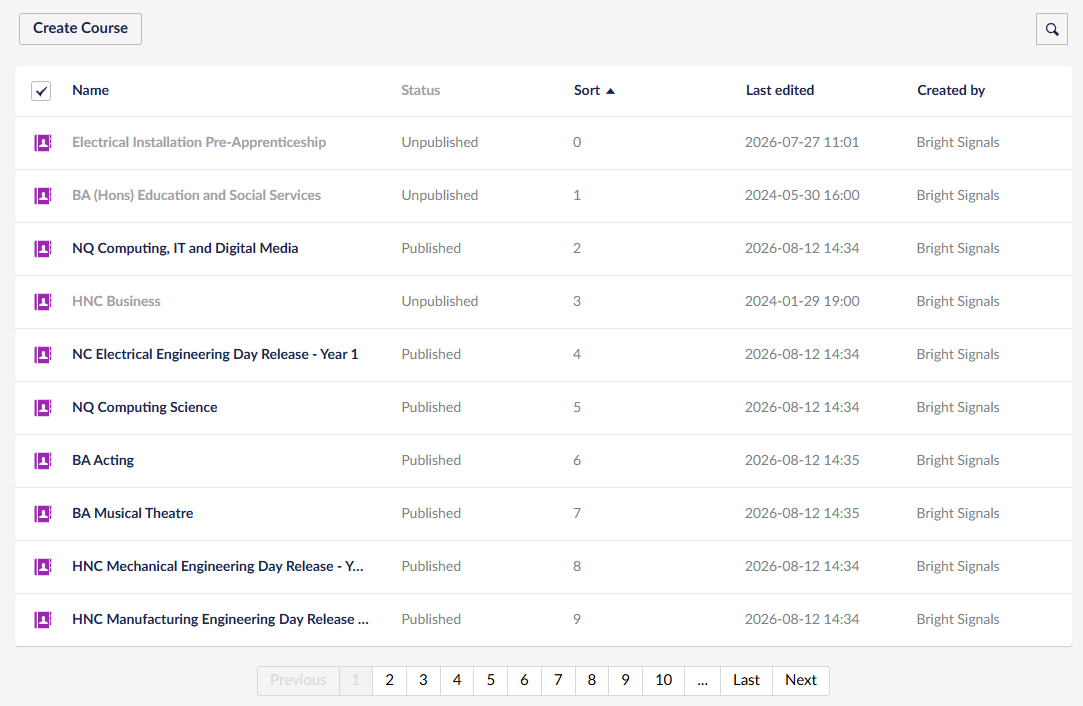Toggle ascending sort arrow next to Sort

(x=611, y=90)
